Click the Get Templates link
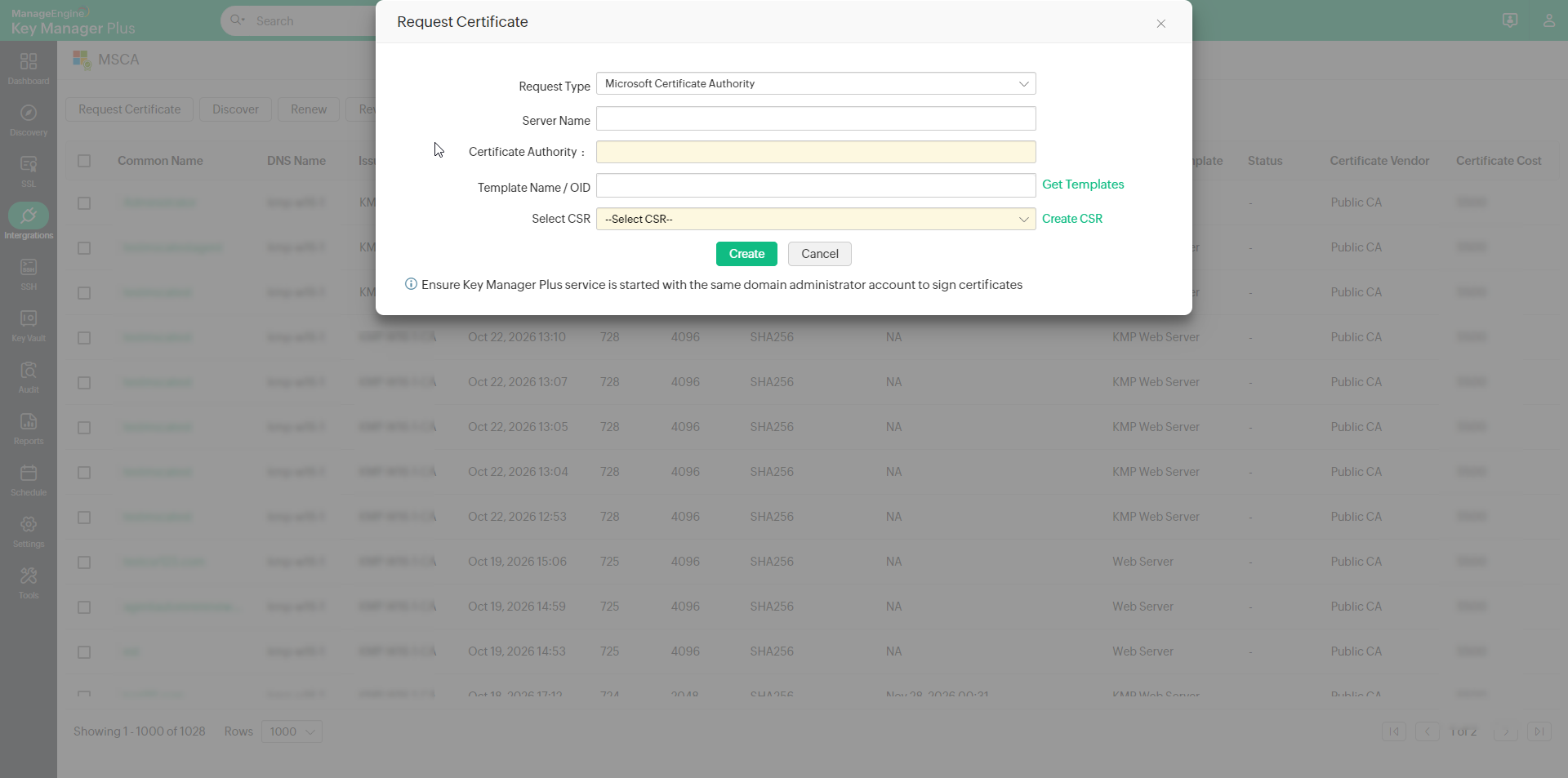 click(1083, 184)
